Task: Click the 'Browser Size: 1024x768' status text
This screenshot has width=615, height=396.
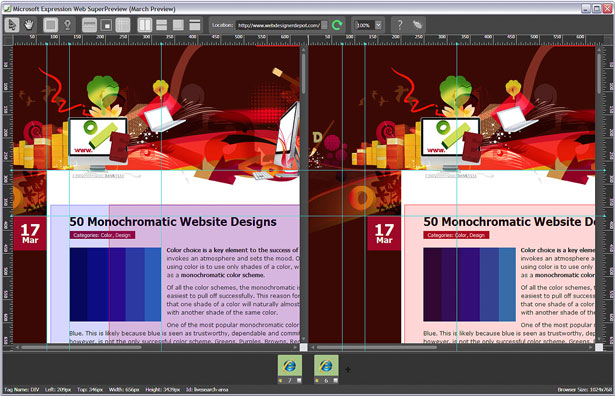Action: pyautogui.click(x=584, y=390)
